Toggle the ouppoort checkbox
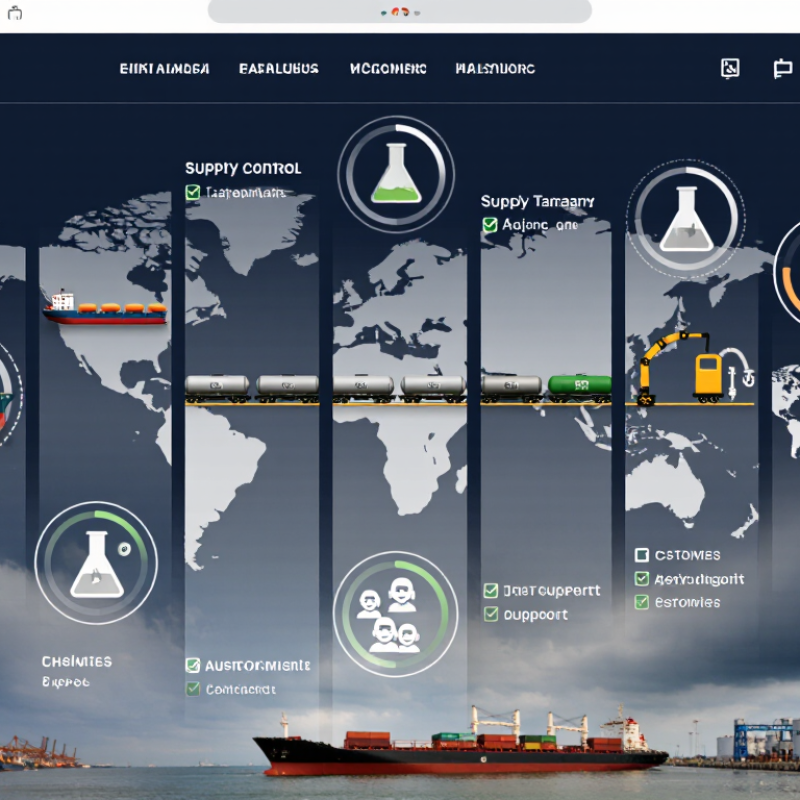This screenshot has height=800, width=800. click(491, 614)
